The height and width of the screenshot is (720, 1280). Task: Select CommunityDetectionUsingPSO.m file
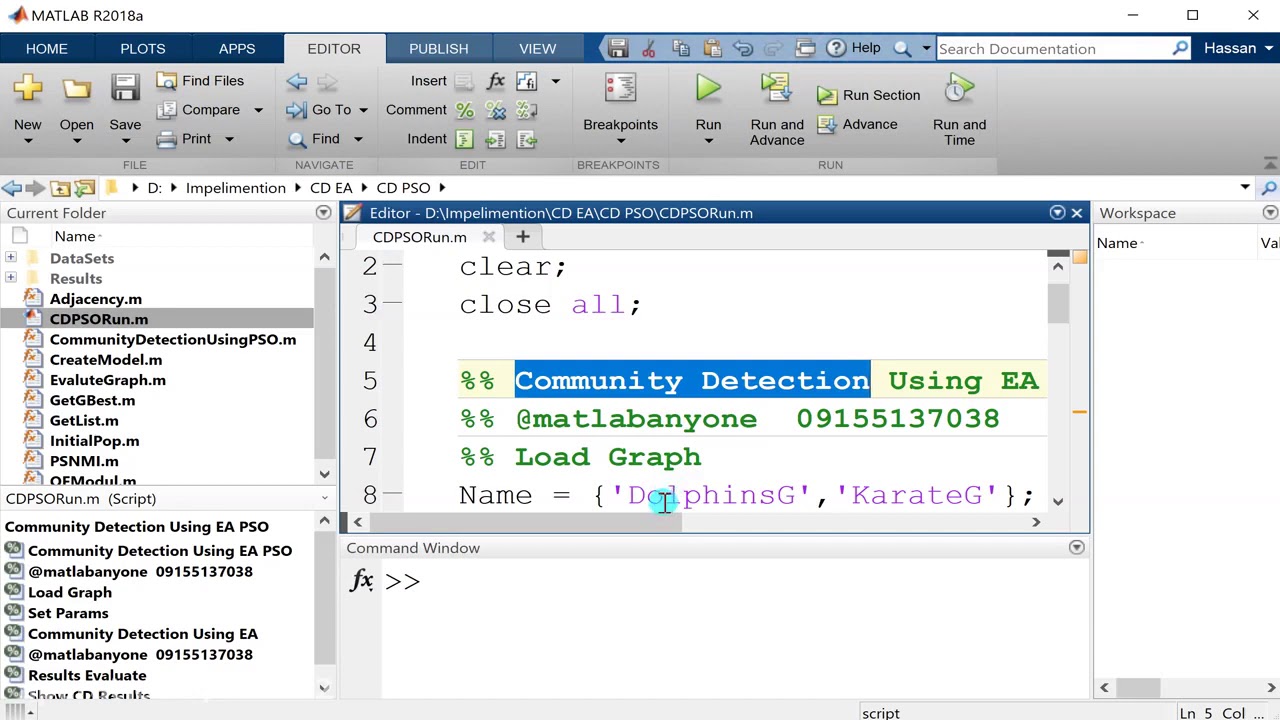pos(172,339)
